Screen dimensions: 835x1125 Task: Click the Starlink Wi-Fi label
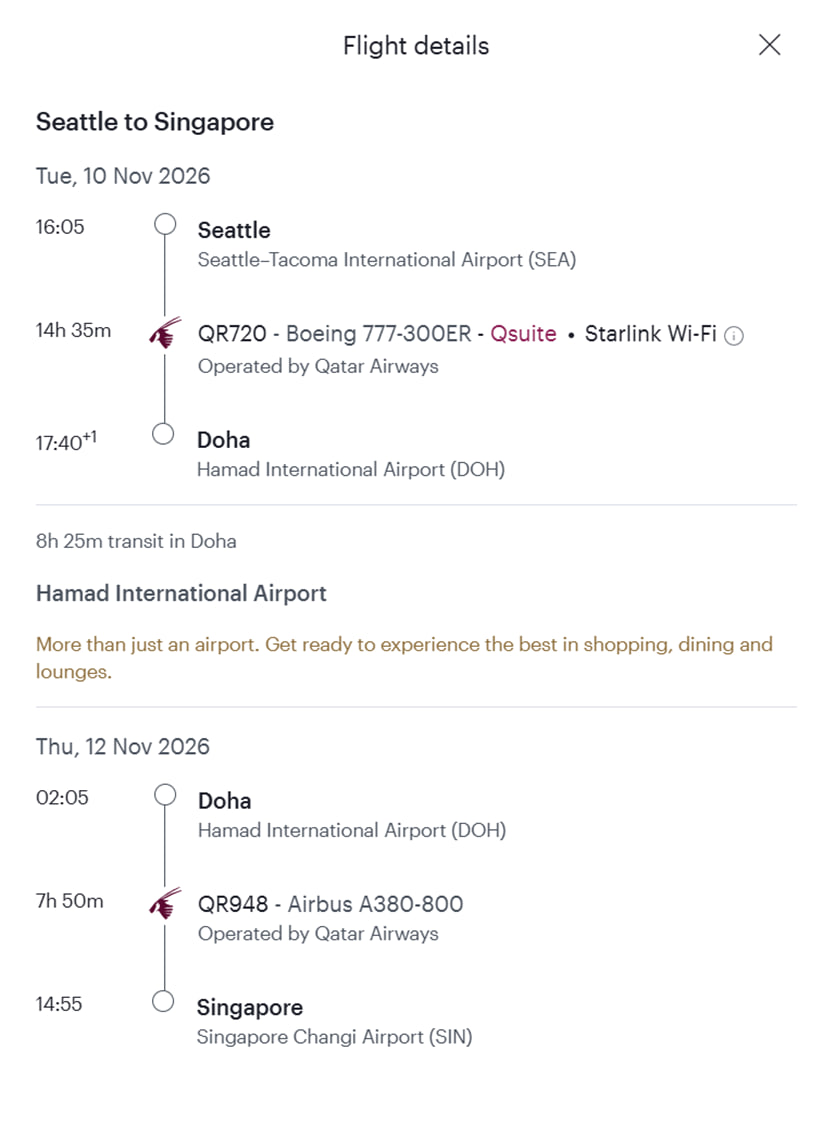click(650, 334)
